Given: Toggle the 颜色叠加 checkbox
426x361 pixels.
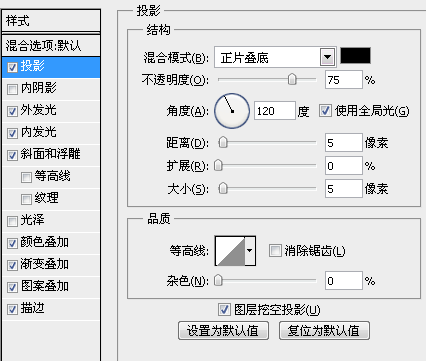Looking at the screenshot, I should pos(12,243).
